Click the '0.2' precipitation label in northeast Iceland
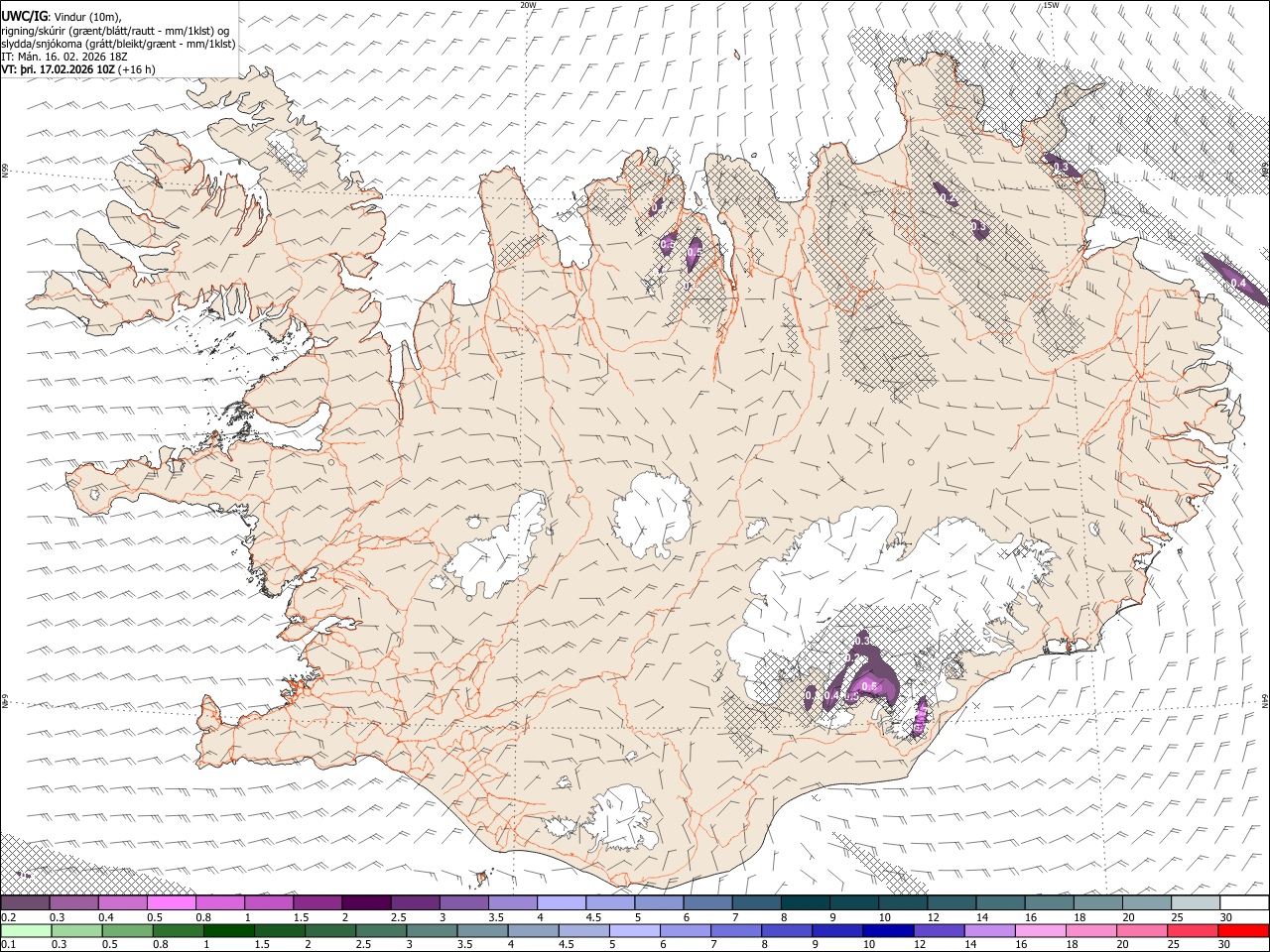Screen dimensions: 1270x952 pyautogui.click(x=947, y=199)
